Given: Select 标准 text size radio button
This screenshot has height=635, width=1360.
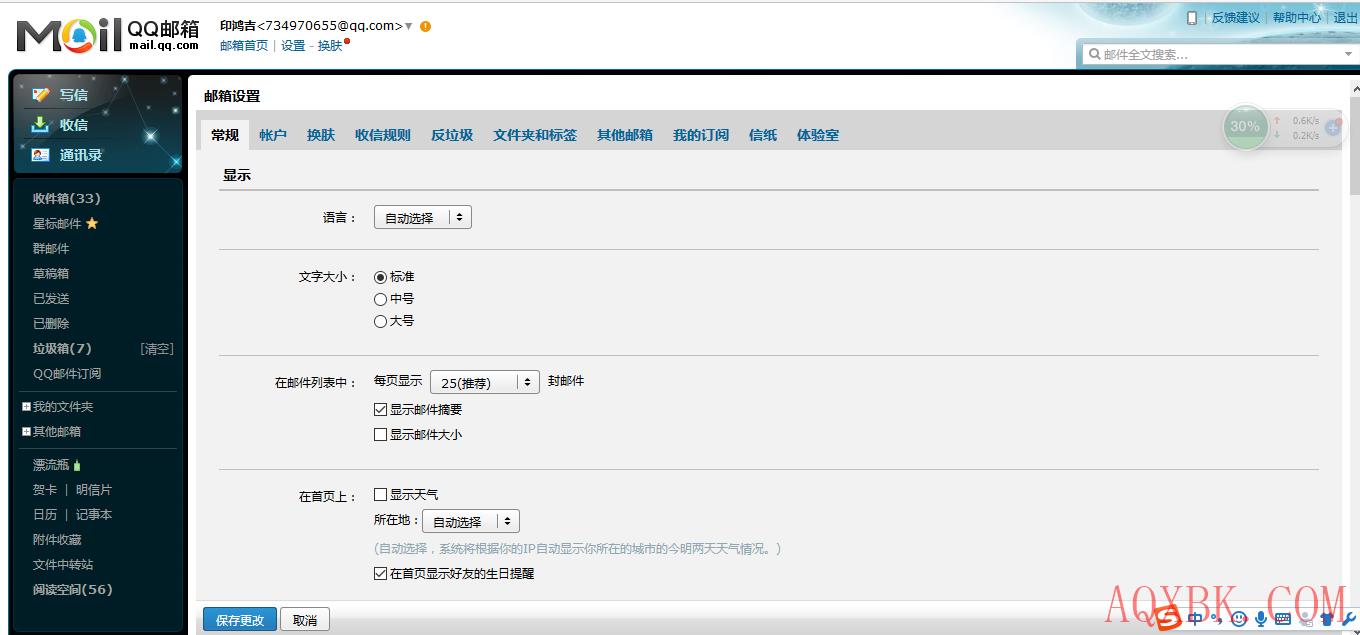Looking at the screenshot, I should point(380,277).
